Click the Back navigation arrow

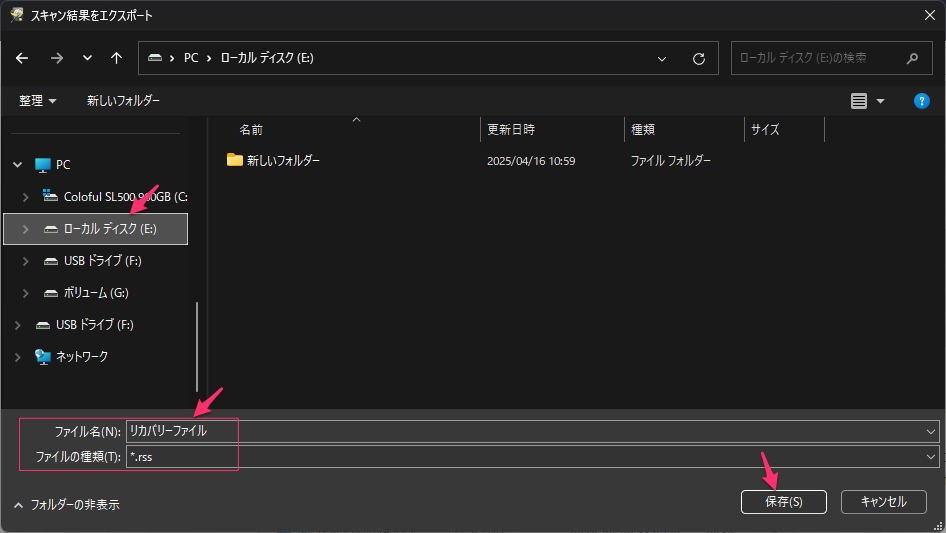[22, 58]
